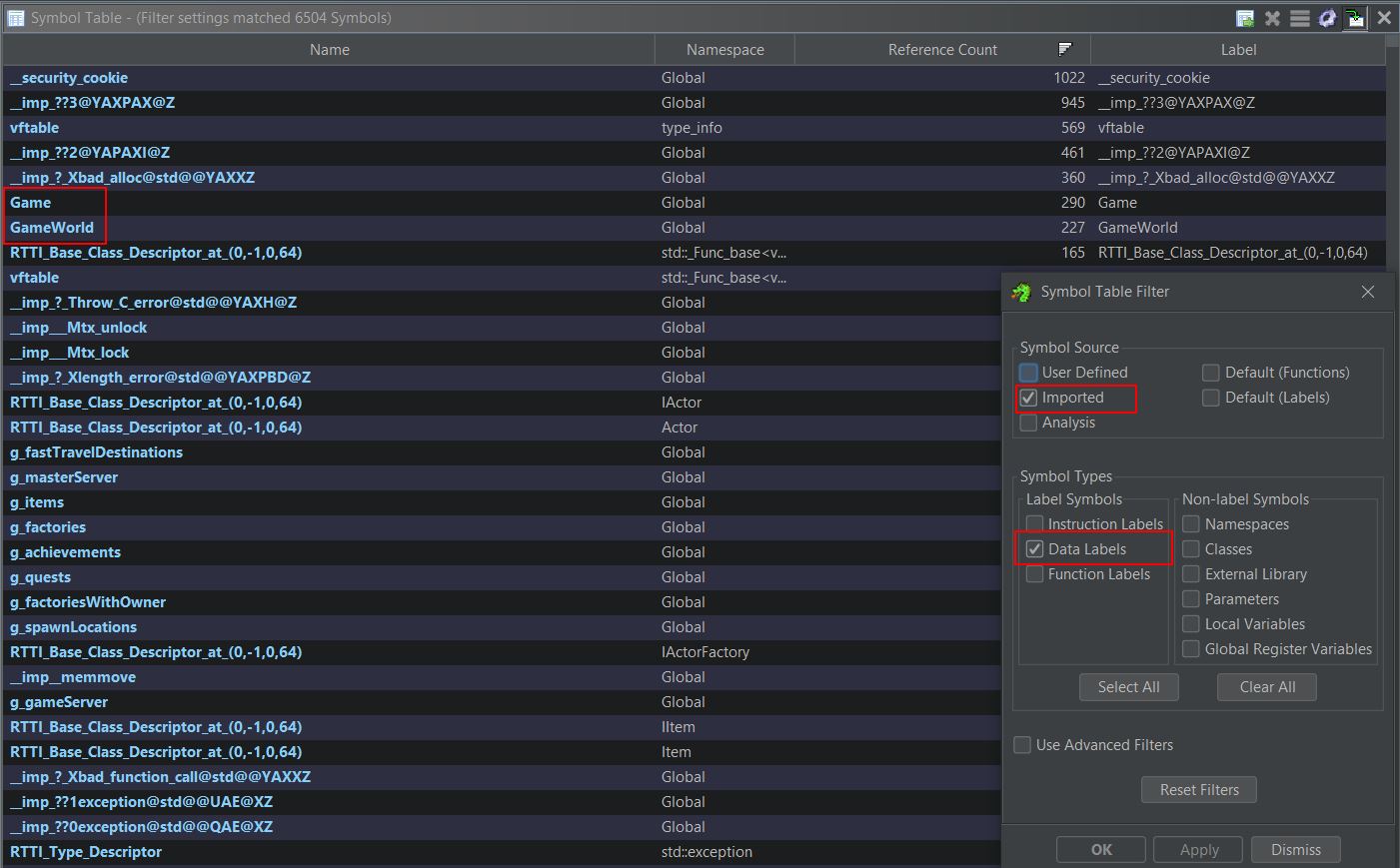The width and height of the screenshot is (1400, 868).
Task: Sort by the Namespace column header
Action: coord(724,50)
